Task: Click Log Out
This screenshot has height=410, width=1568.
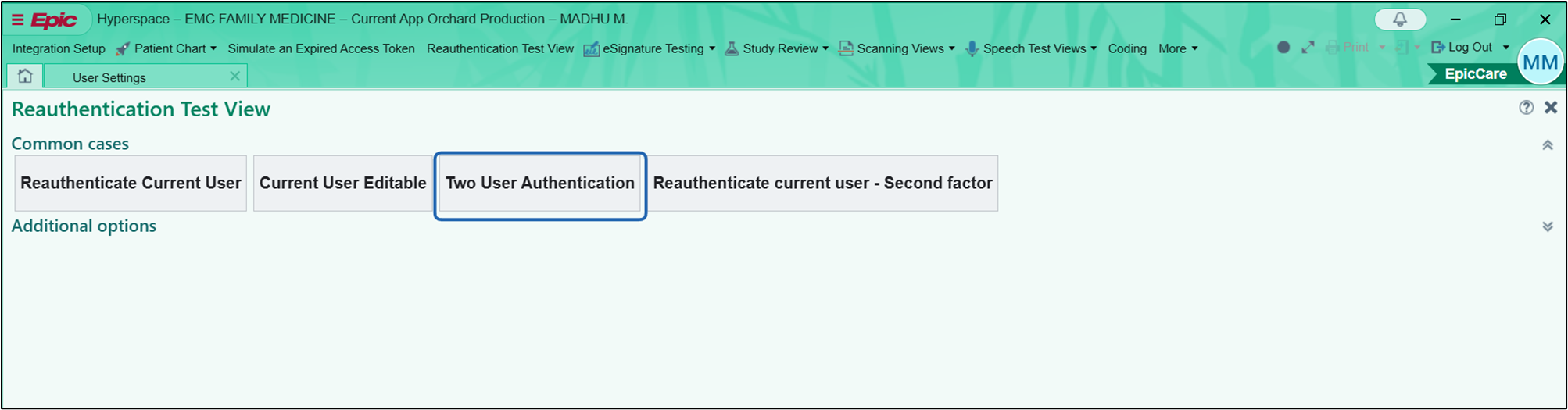Action: coord(1462,47)
